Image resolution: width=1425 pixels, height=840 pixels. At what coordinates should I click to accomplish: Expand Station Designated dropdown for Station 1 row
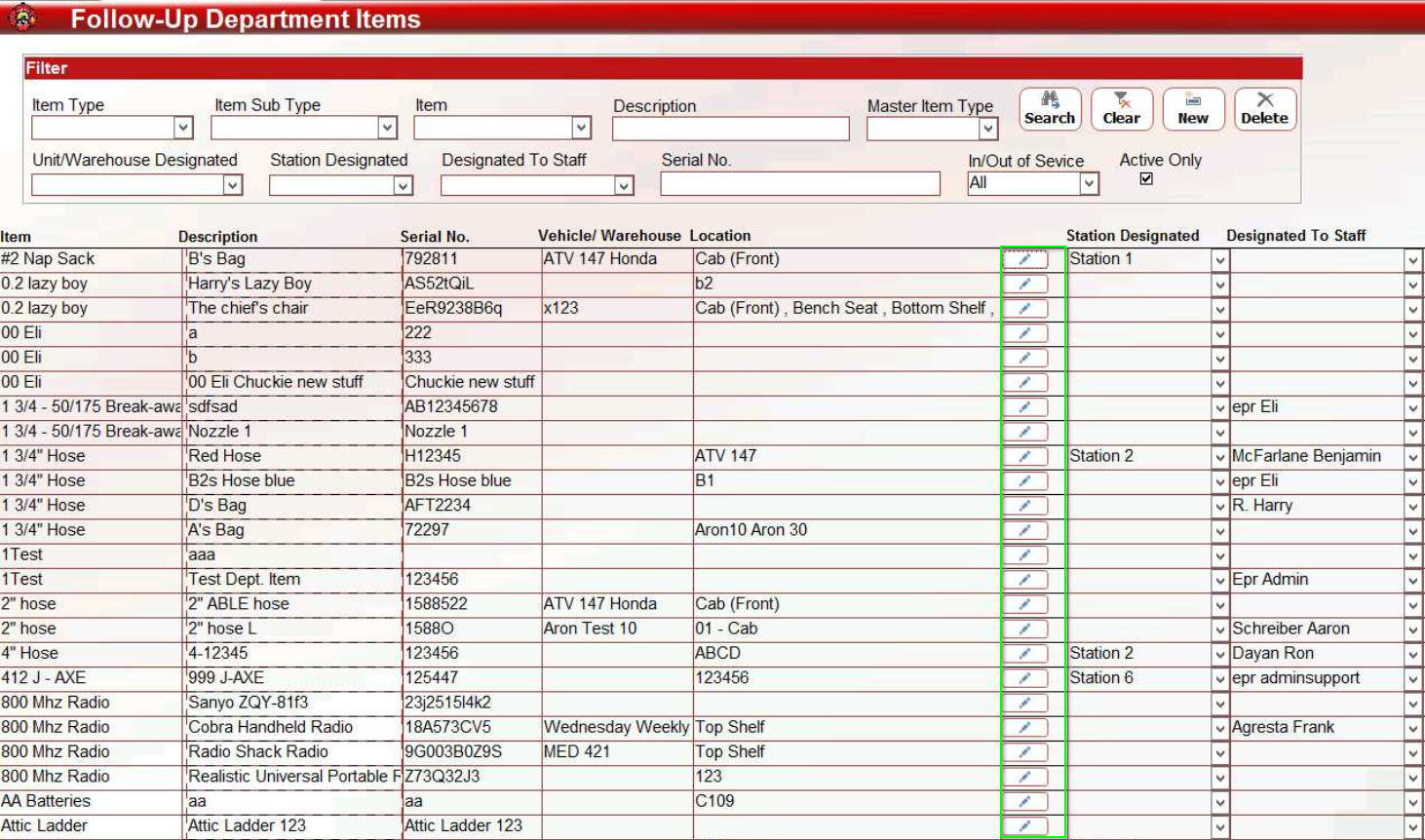pos(1219,260)
